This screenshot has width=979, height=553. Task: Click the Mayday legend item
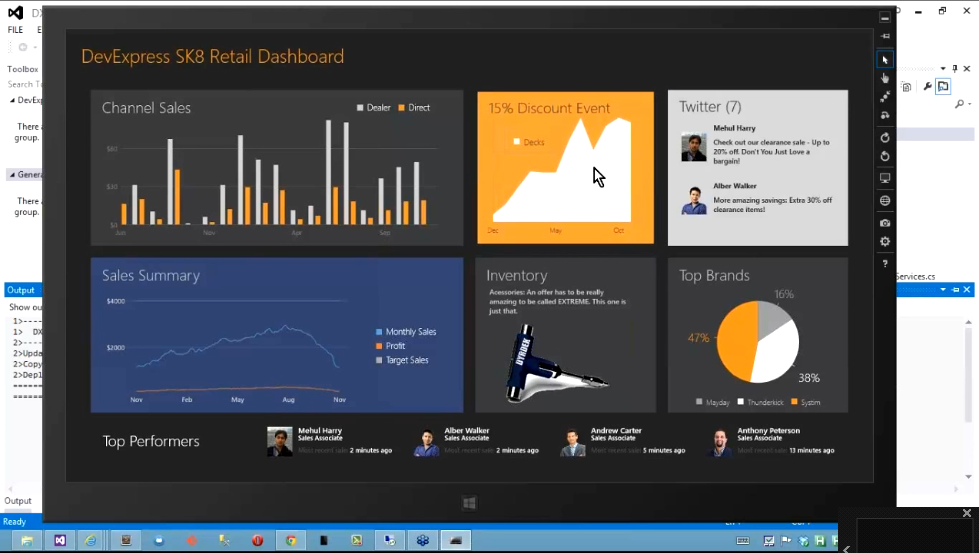713,403
